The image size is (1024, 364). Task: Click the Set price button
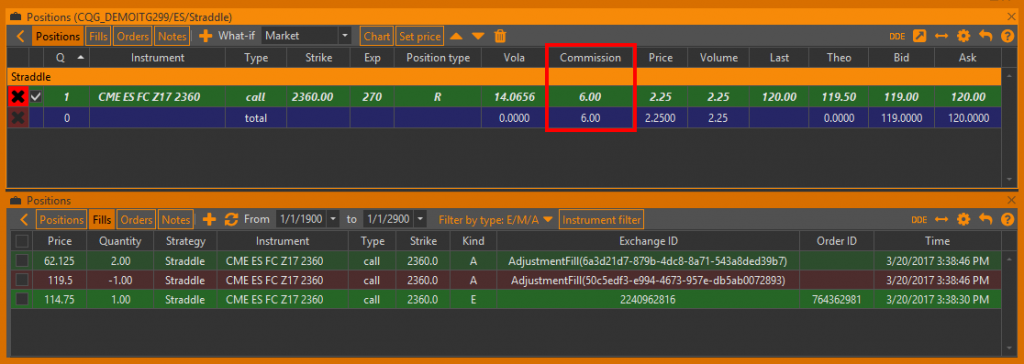click(420, 36)
